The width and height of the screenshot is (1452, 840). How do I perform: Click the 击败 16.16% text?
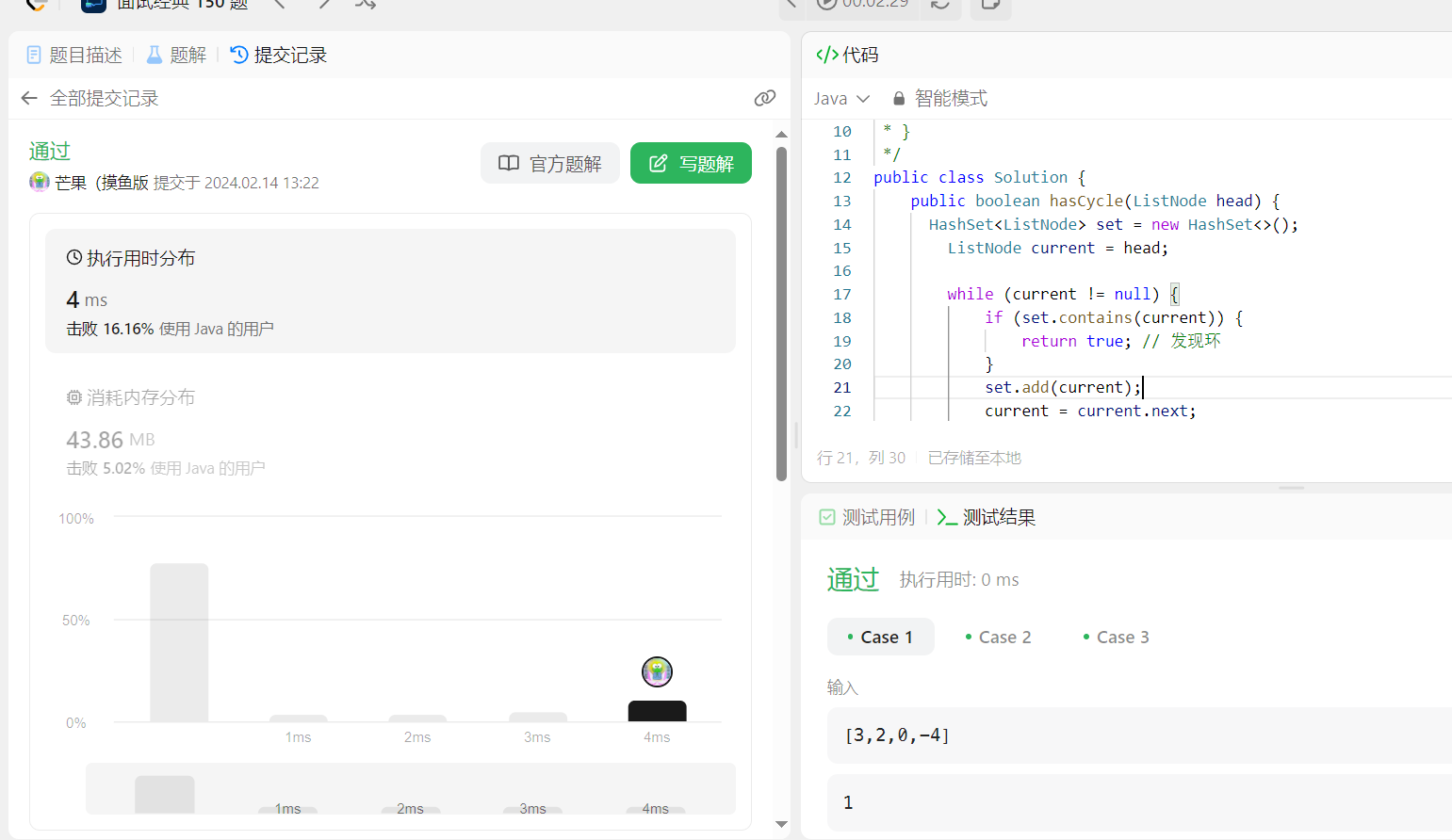(109, 329)
